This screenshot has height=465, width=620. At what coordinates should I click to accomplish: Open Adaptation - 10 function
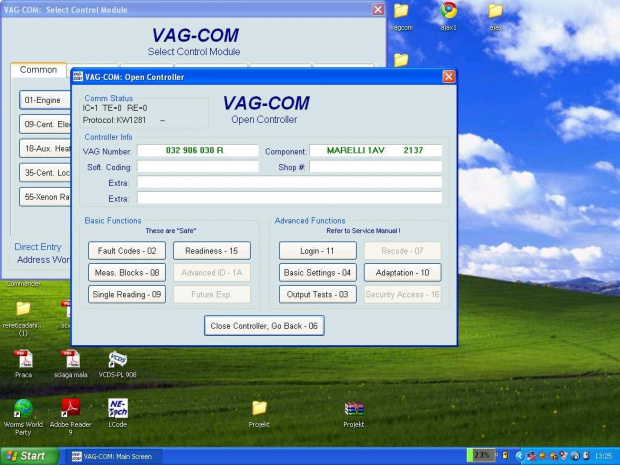(x=403, y=272)
